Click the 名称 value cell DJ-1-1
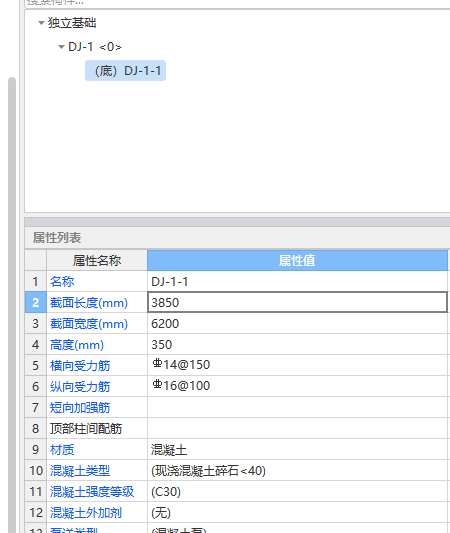Screen dimensions: 450x533 tap(297, 281)
